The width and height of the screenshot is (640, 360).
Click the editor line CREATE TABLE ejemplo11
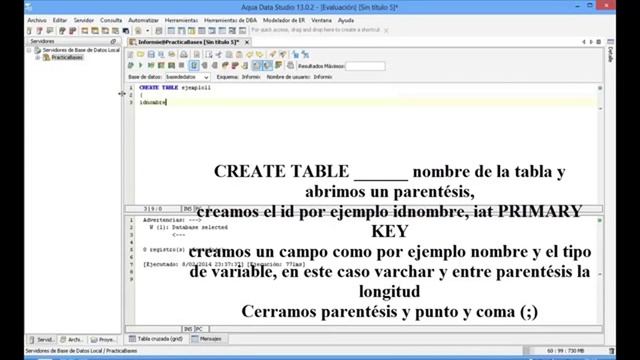click(x=175, y=87)
